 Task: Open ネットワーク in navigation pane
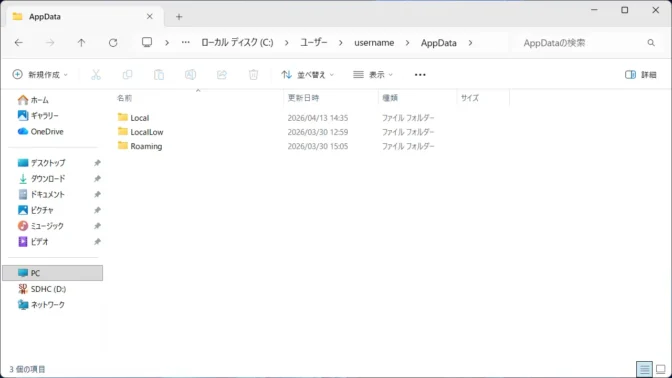click(x=48, y=304)
